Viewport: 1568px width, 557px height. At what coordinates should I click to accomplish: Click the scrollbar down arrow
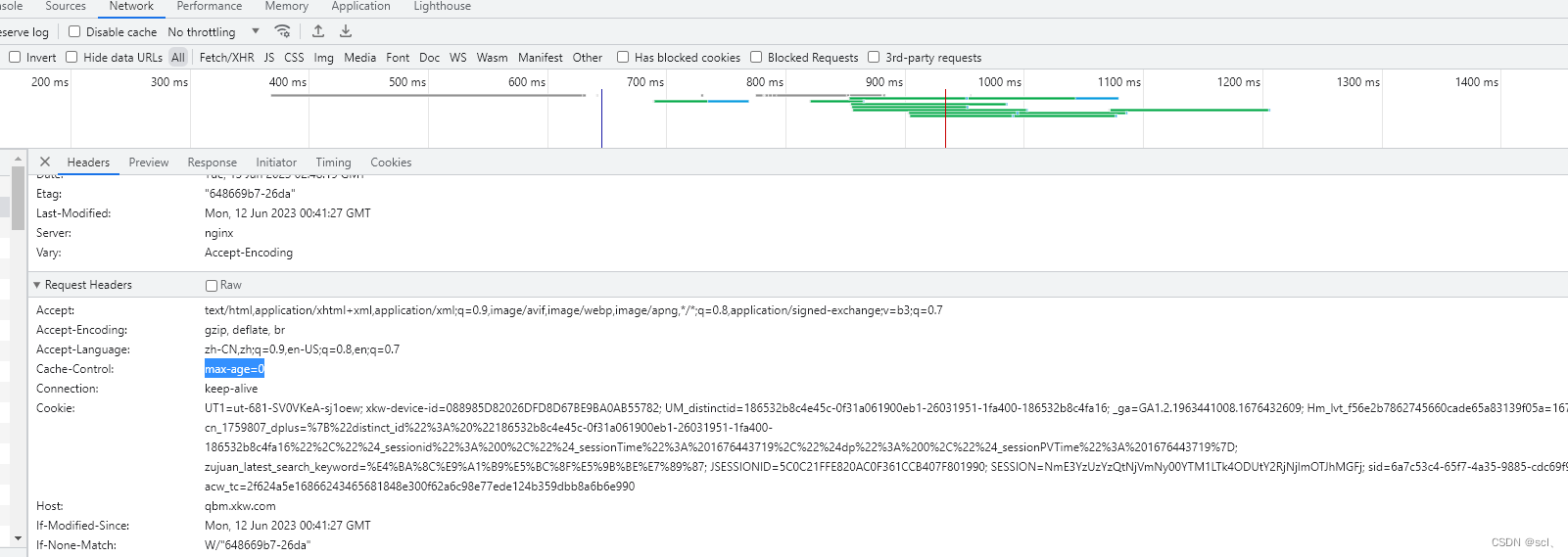click(18, 538)
